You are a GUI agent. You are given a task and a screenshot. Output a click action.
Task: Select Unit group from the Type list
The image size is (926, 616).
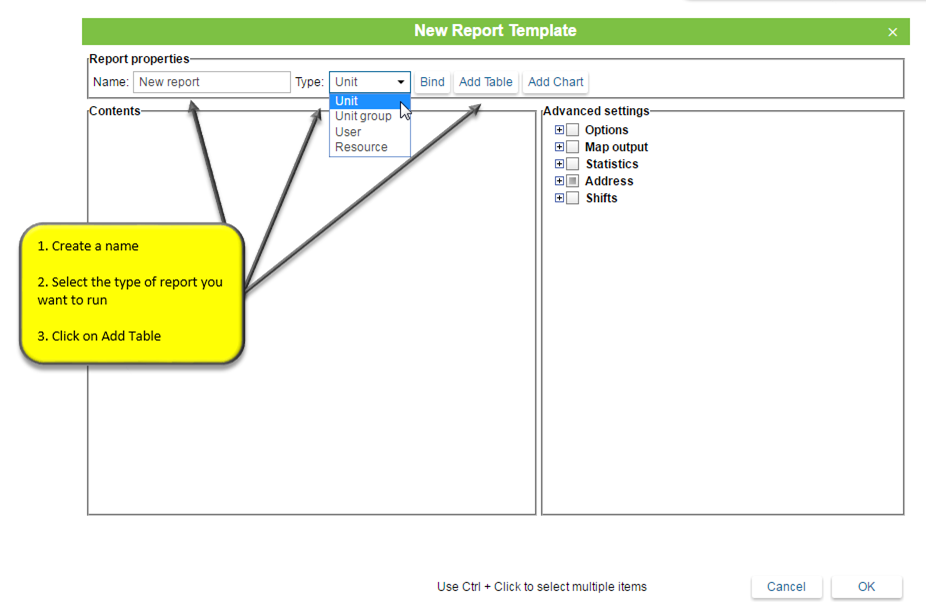[x=363, y=116]
